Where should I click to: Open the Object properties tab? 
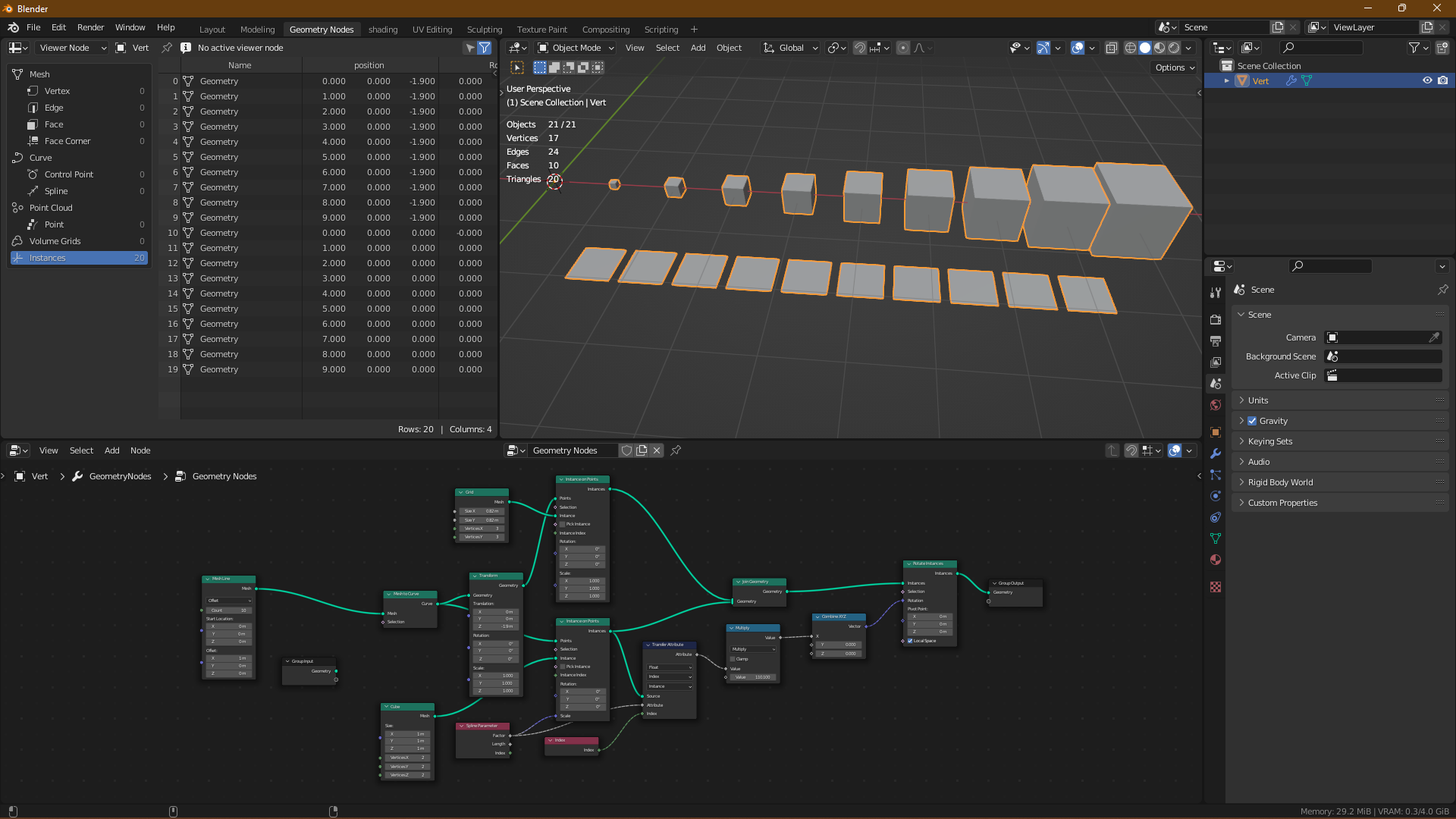pyautogui.click(x=1216, y=432)
